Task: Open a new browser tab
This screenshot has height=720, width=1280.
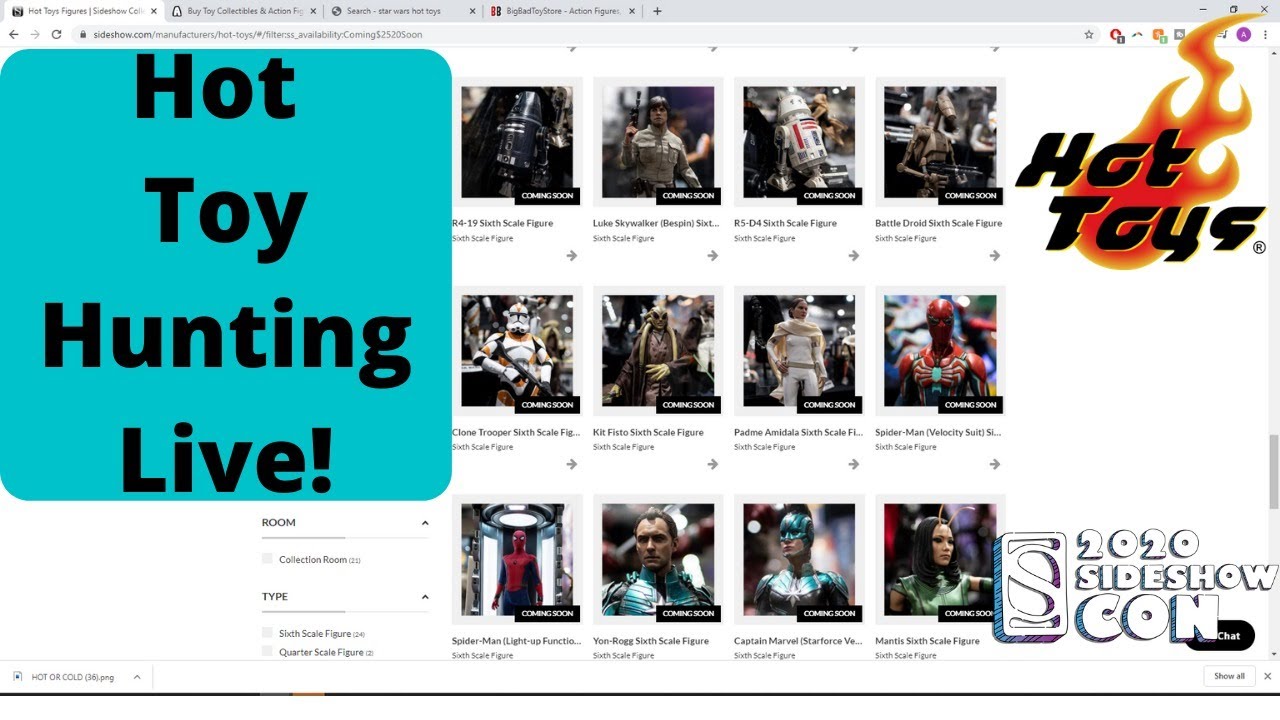Action: 657,11
